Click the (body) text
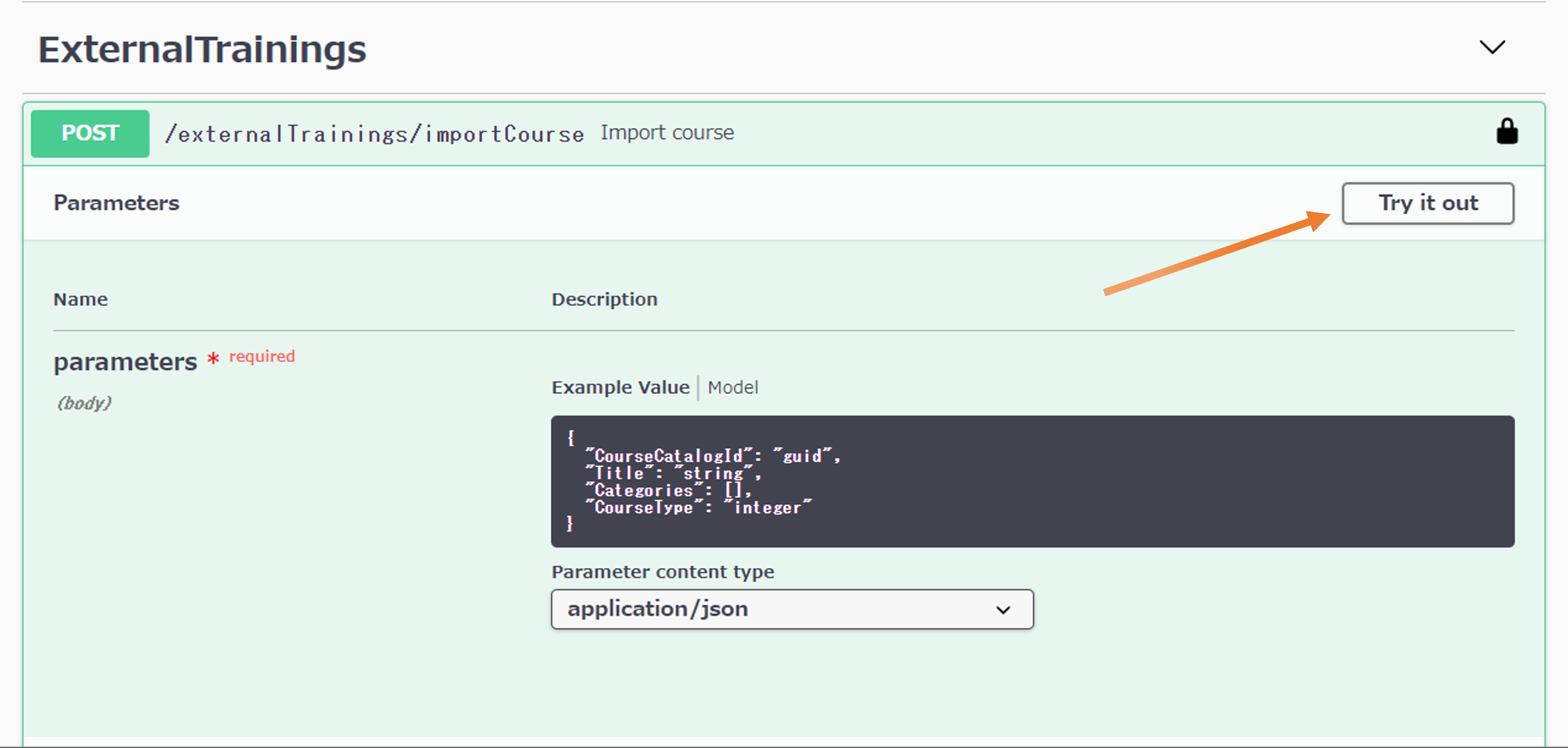The width and height of the screenshot is (1568, 748). click(x=84, y=403)
